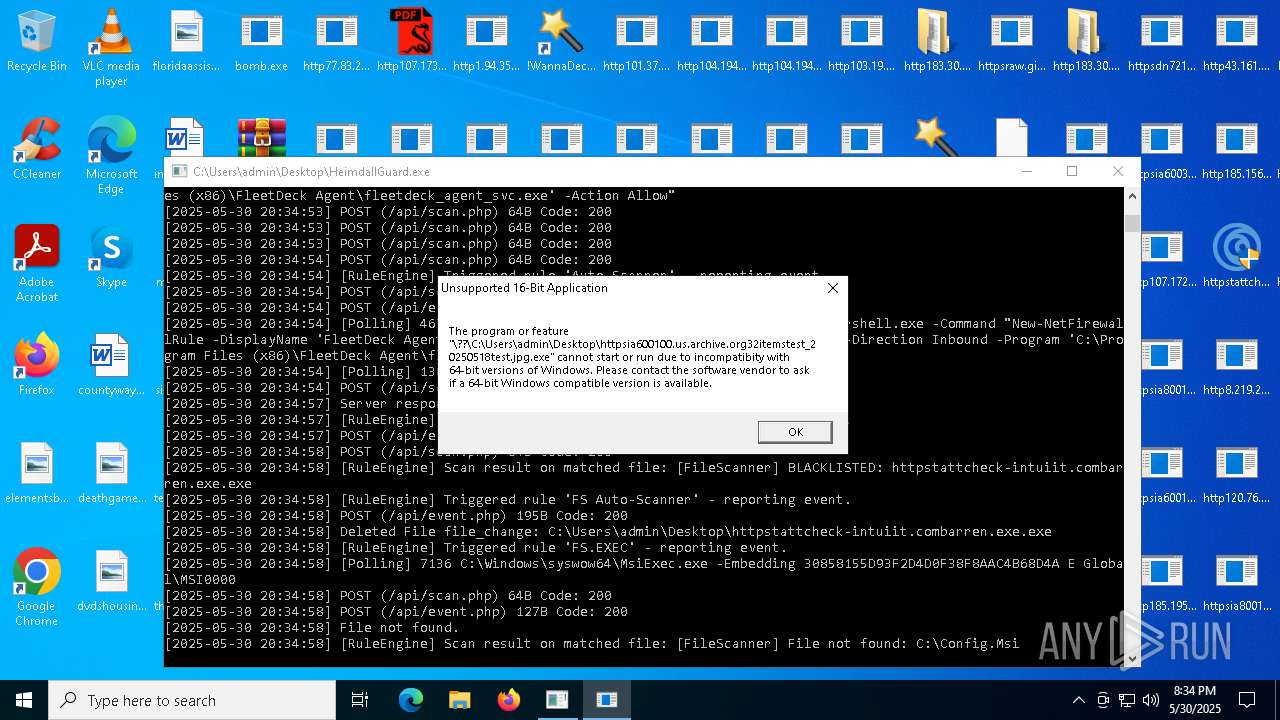Image resolution: width=1280 pixels, height=720 pixels.
Task: Open File Explorer from the taskbar
Action: (459, 700)
